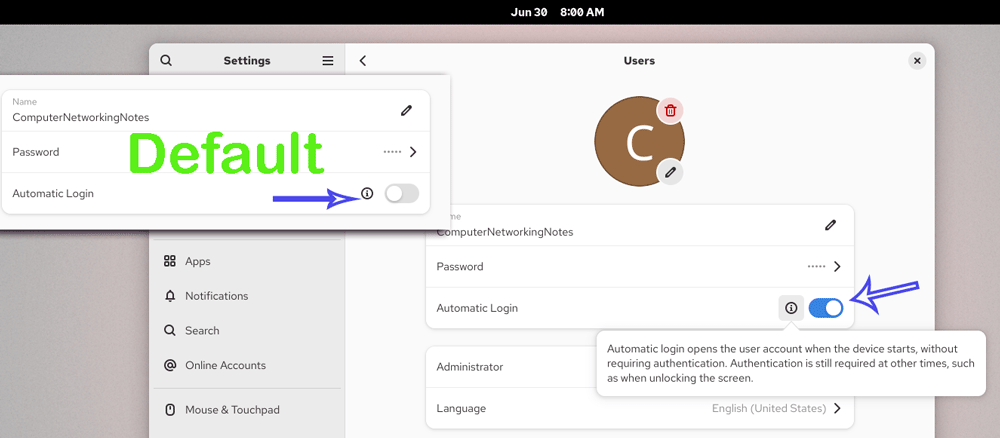The image size is (1000, 438).
Task: Open Password chevron in Default inset panel
Action: [x=413, y=152]
